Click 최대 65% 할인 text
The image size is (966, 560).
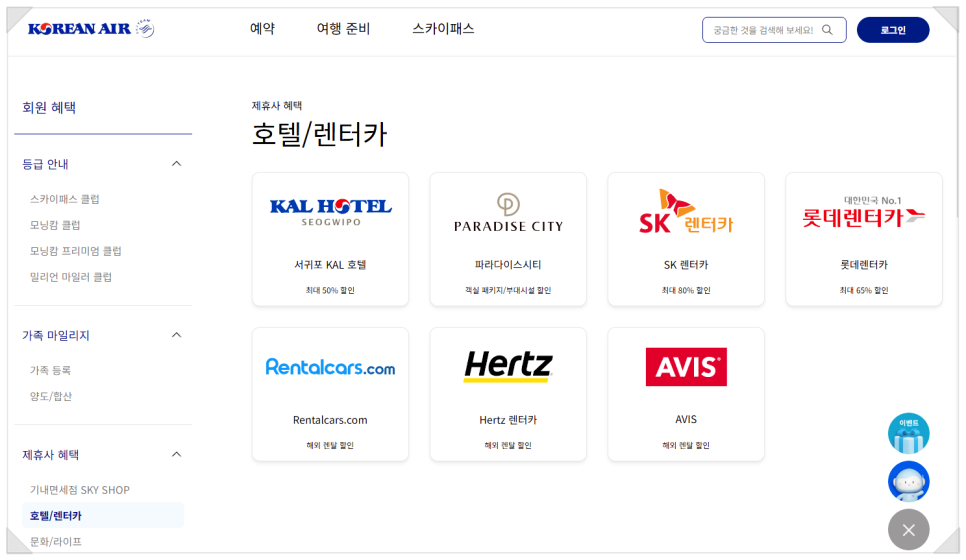click(x=864, y=290)
